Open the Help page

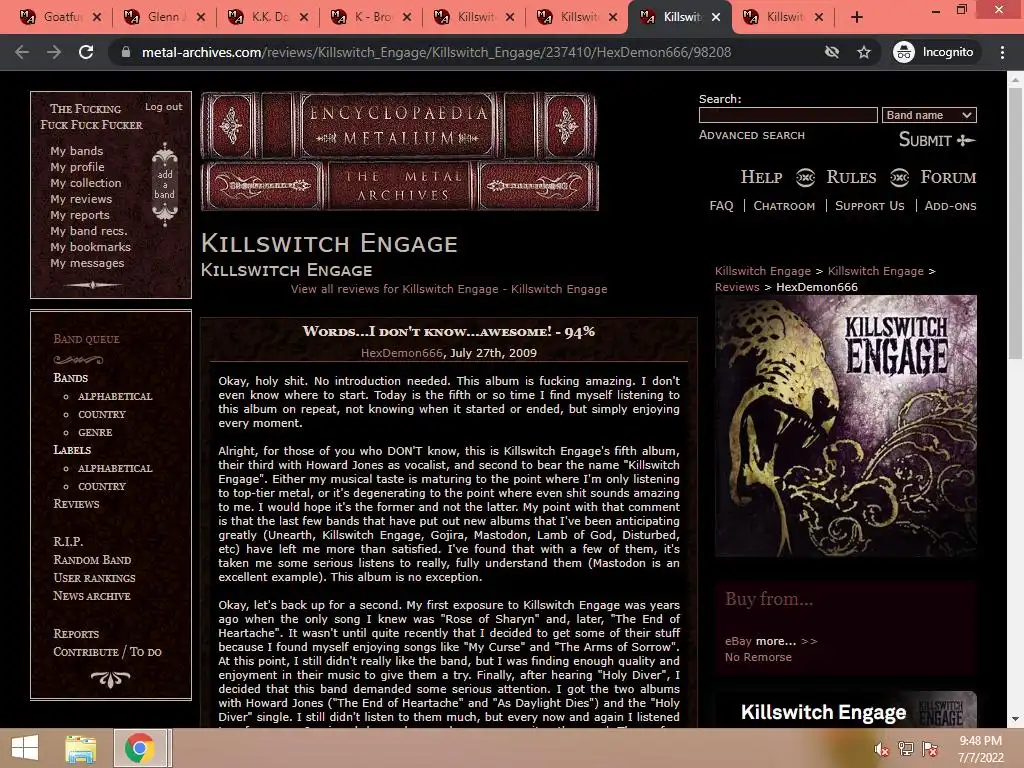761,177
